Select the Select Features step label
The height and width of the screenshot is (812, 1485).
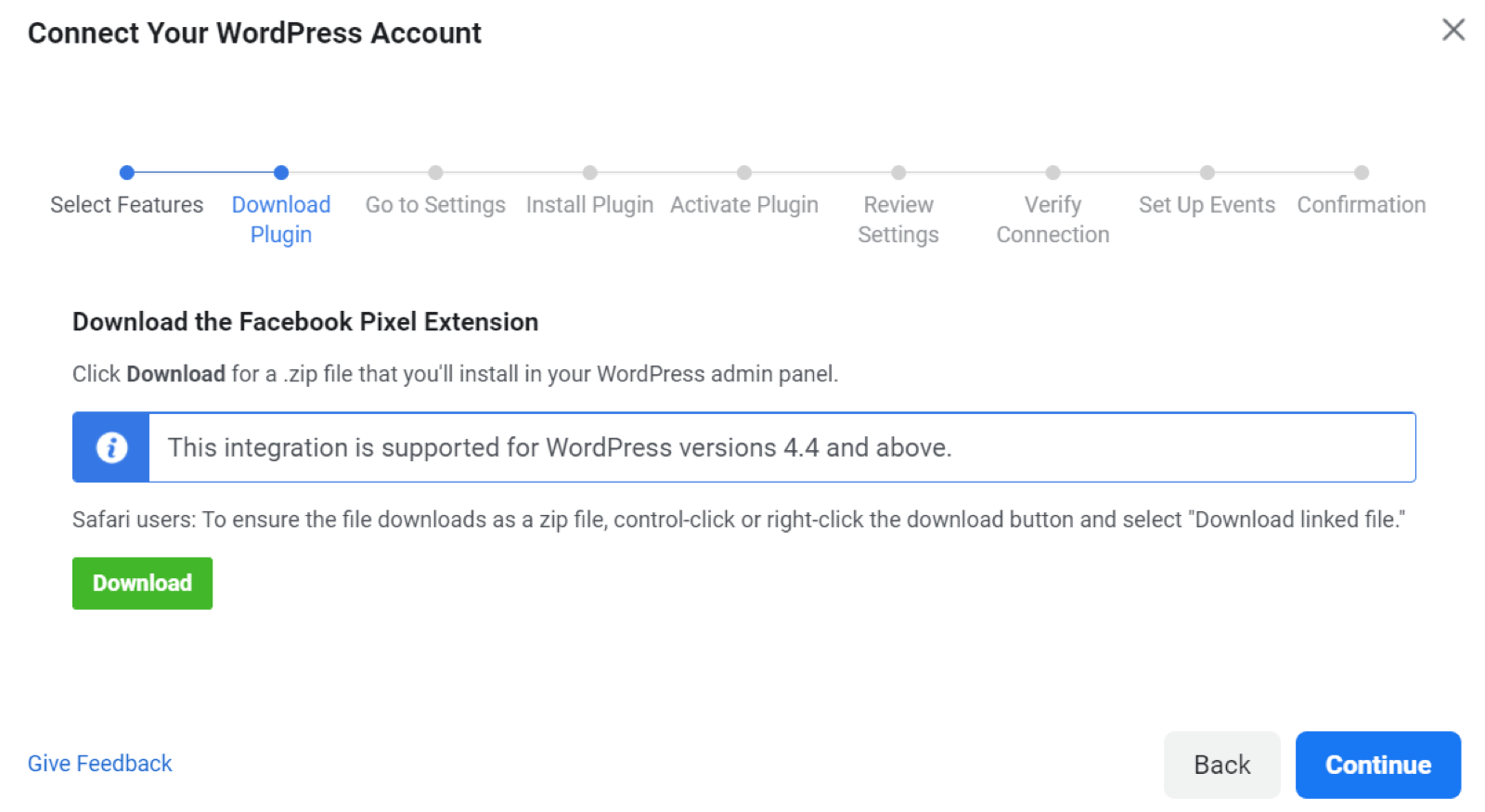coord(127,205)
